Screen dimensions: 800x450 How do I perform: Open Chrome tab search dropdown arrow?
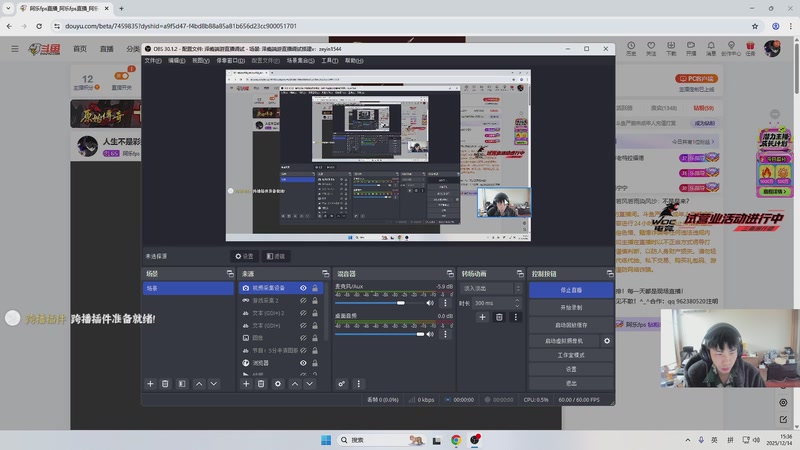8,8
